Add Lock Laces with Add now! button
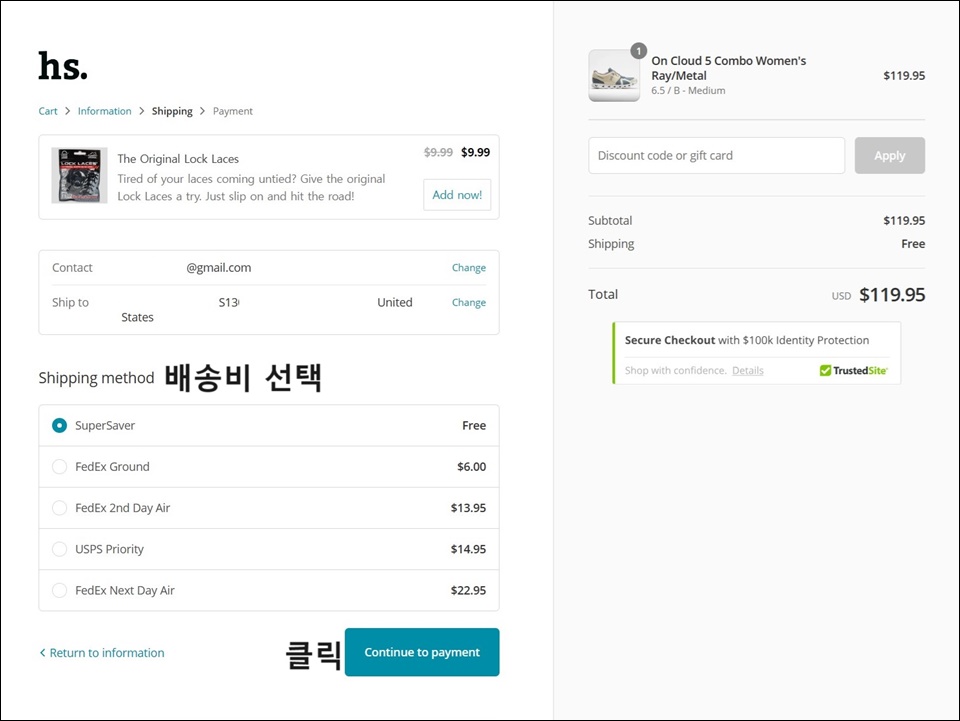The width and height of the screenshot is (960, 721). (457, 195)
